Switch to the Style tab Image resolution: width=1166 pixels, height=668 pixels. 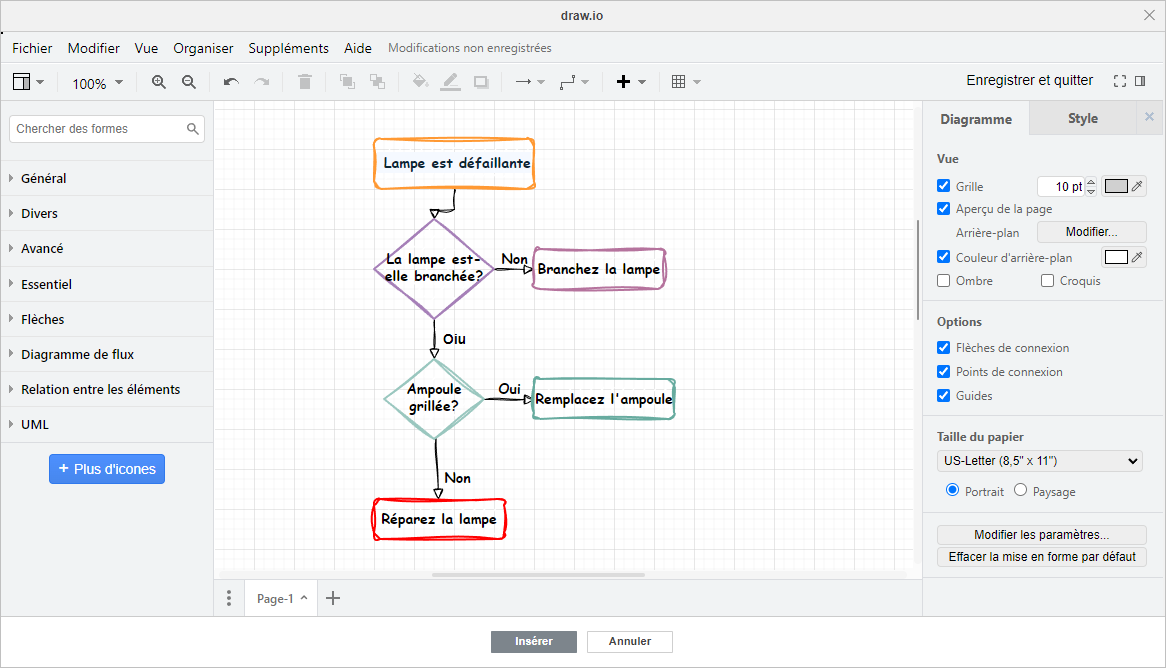coord(1082,118)
